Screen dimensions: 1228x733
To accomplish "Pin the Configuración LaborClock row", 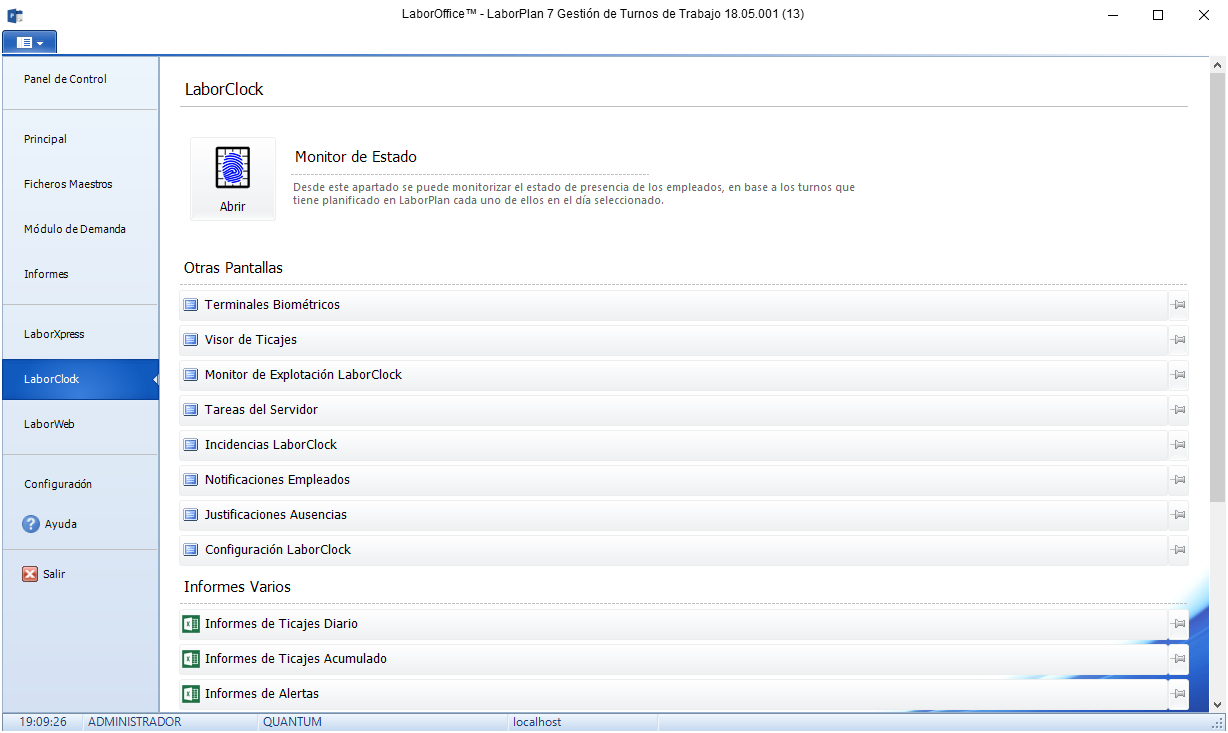I will 1179,550.
